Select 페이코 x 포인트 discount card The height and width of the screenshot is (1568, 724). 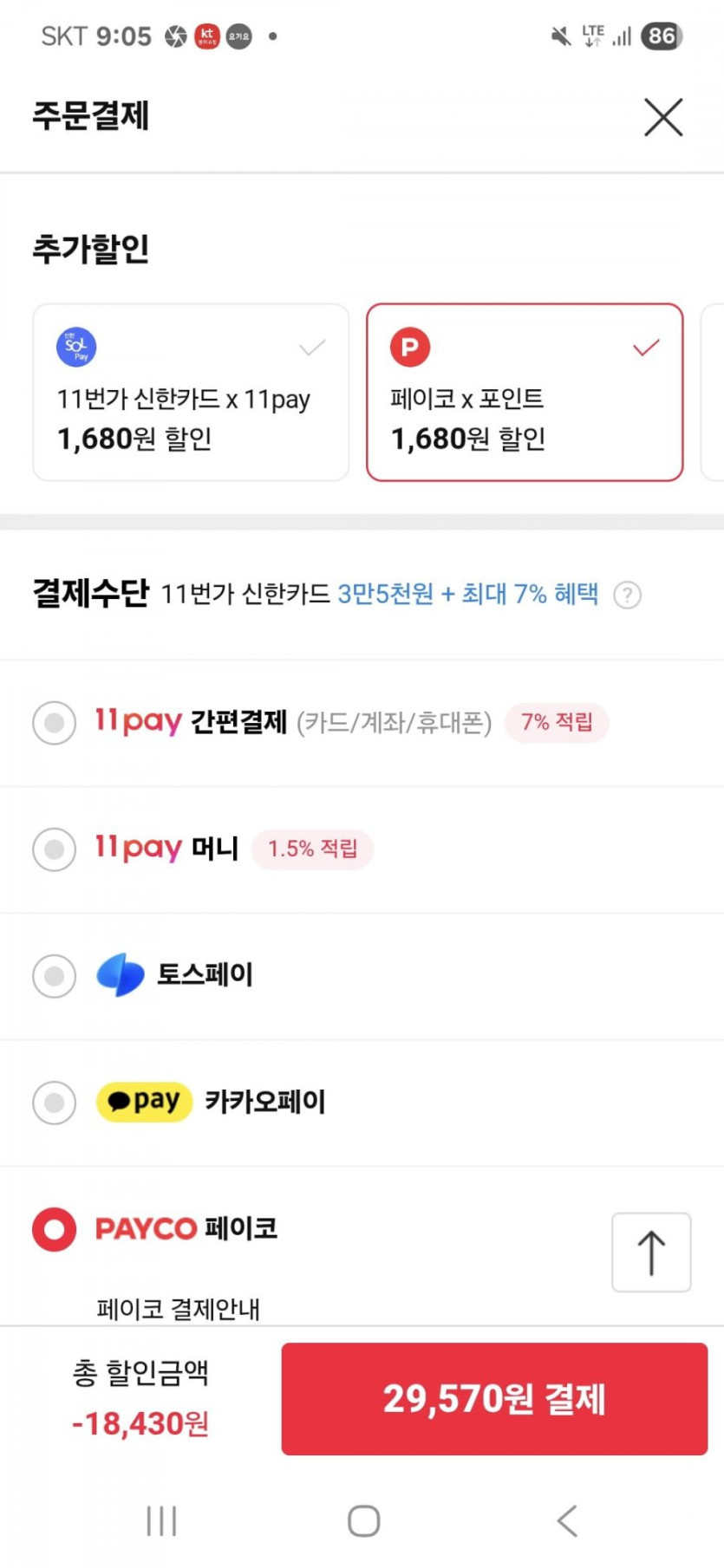pos(525,392)
